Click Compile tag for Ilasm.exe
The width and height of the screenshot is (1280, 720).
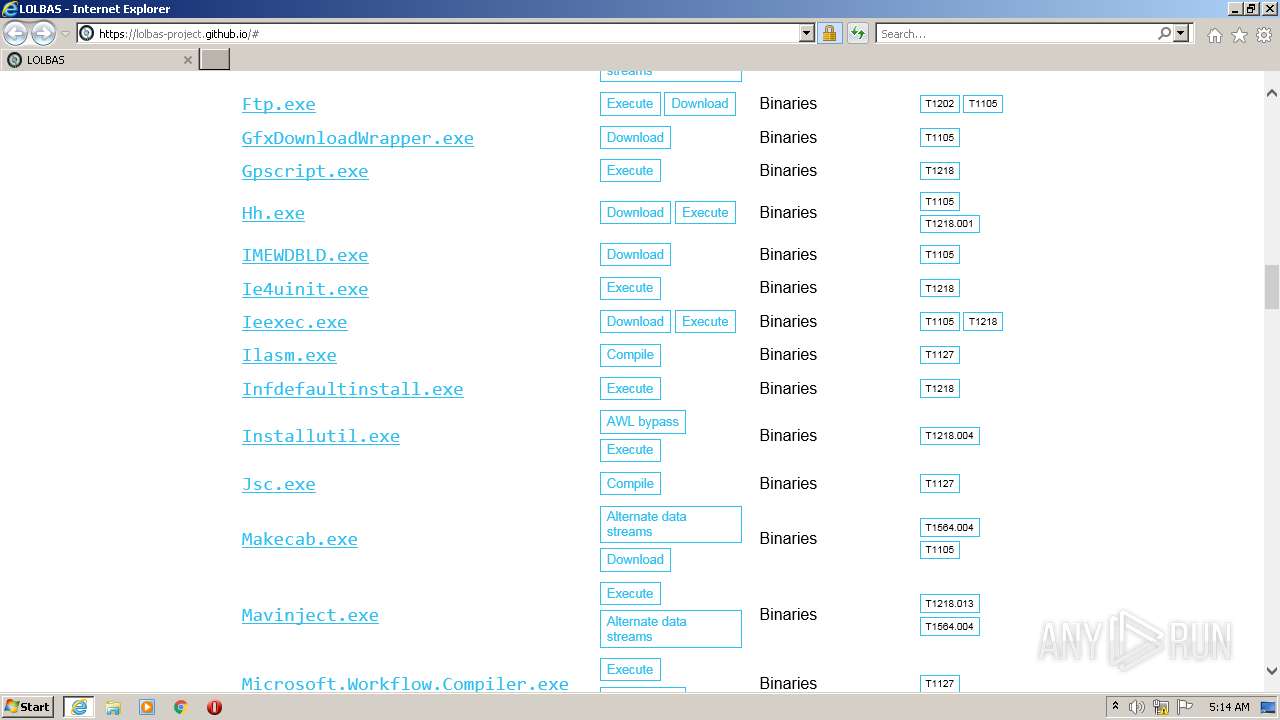[630, 355]
